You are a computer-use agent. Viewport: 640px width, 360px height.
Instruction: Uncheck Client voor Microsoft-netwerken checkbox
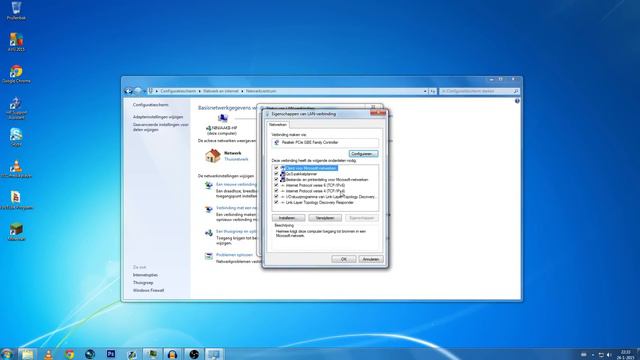tap(276, 168)
